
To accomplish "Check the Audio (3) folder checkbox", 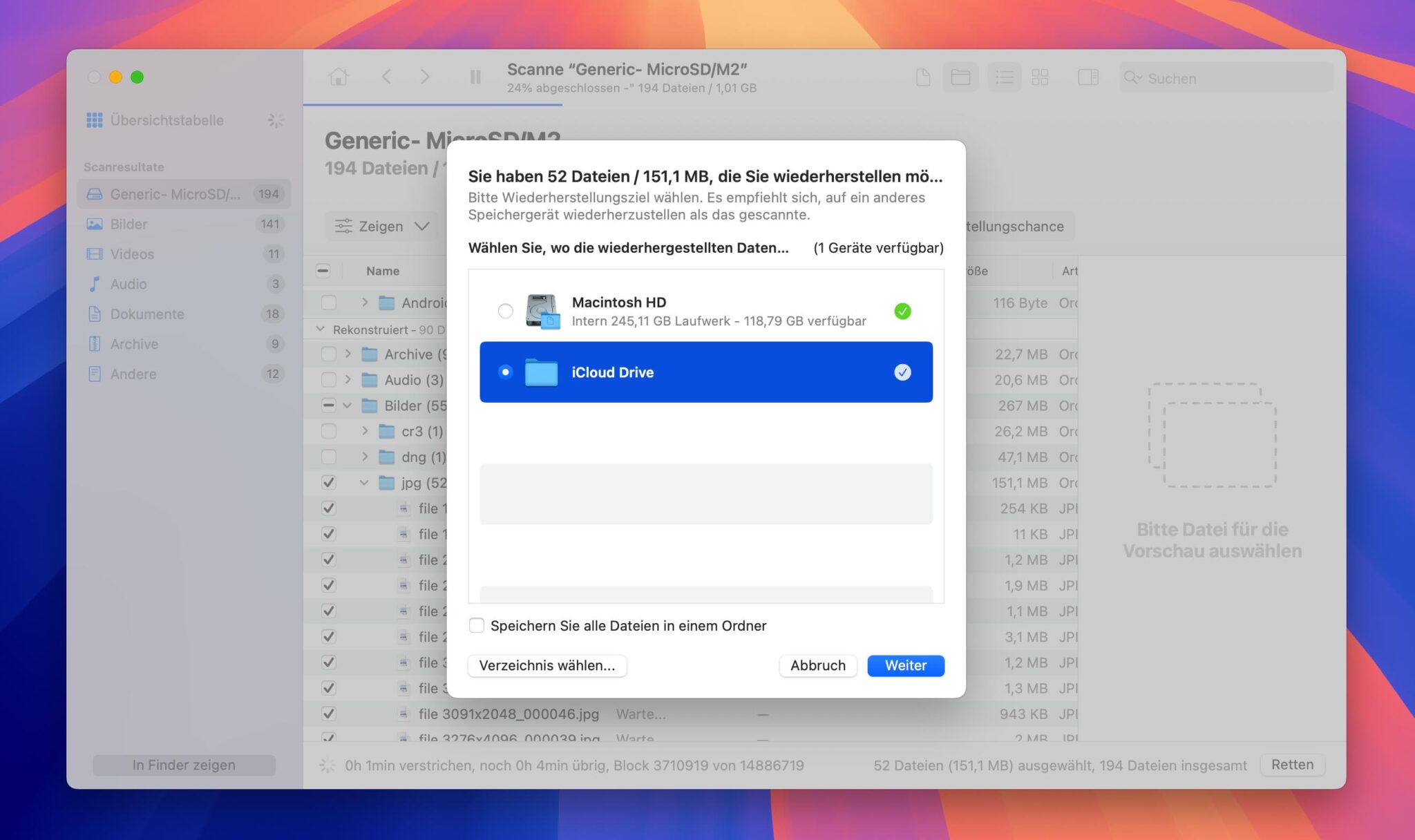I will coord(329,380).
